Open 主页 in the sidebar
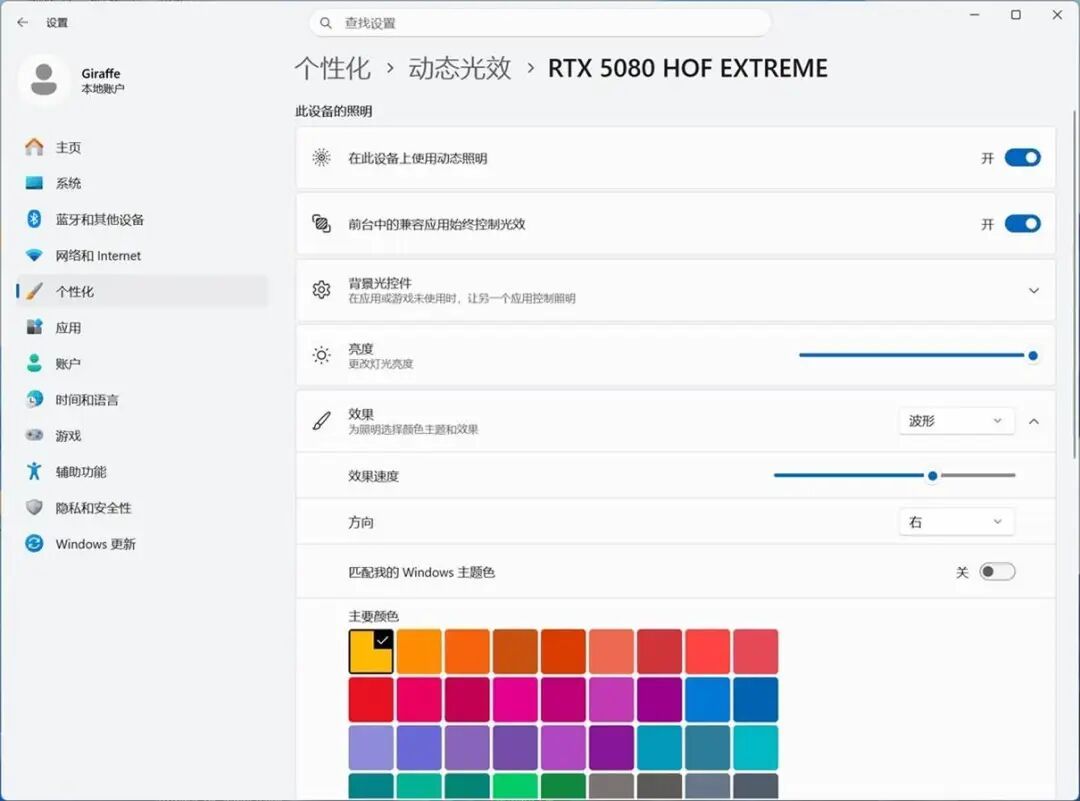1080x801 pixels. [x=141, y=147]
